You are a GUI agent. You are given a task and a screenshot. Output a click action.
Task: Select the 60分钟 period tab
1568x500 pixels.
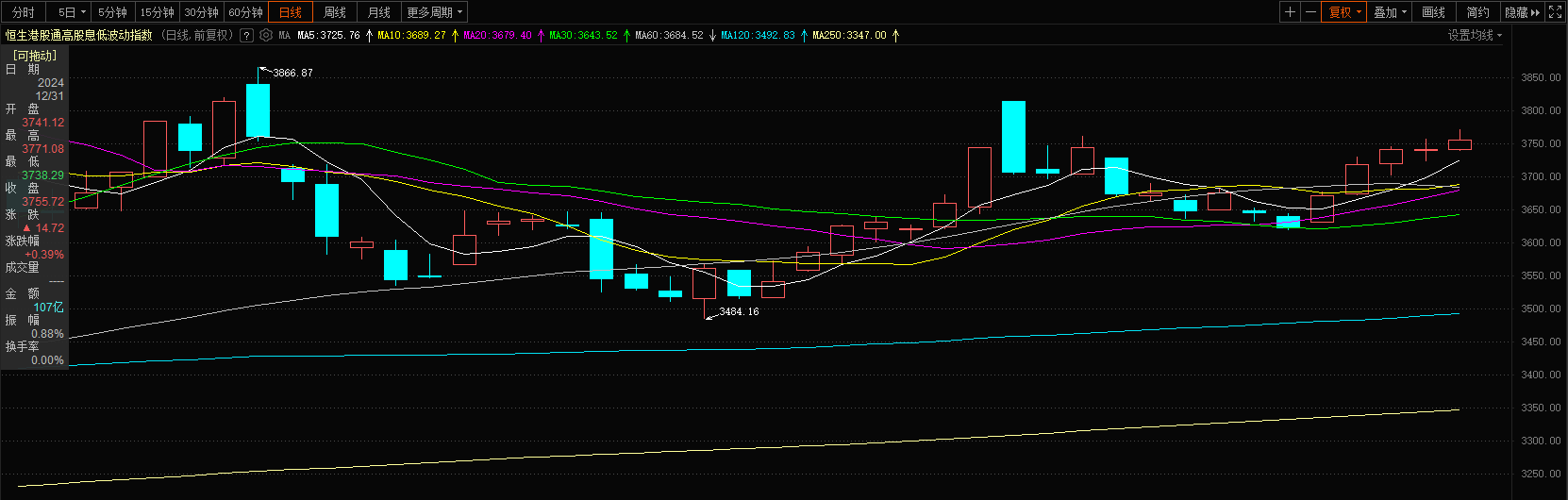tap(245, 12)
